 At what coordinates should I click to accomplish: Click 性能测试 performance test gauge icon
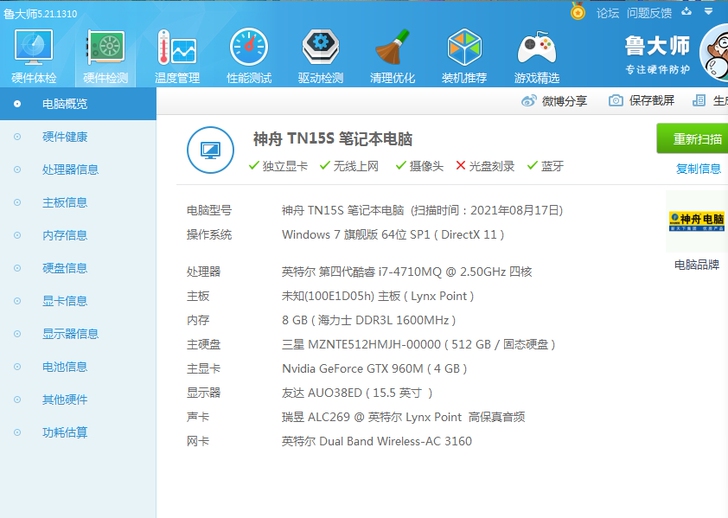(249, 48)
